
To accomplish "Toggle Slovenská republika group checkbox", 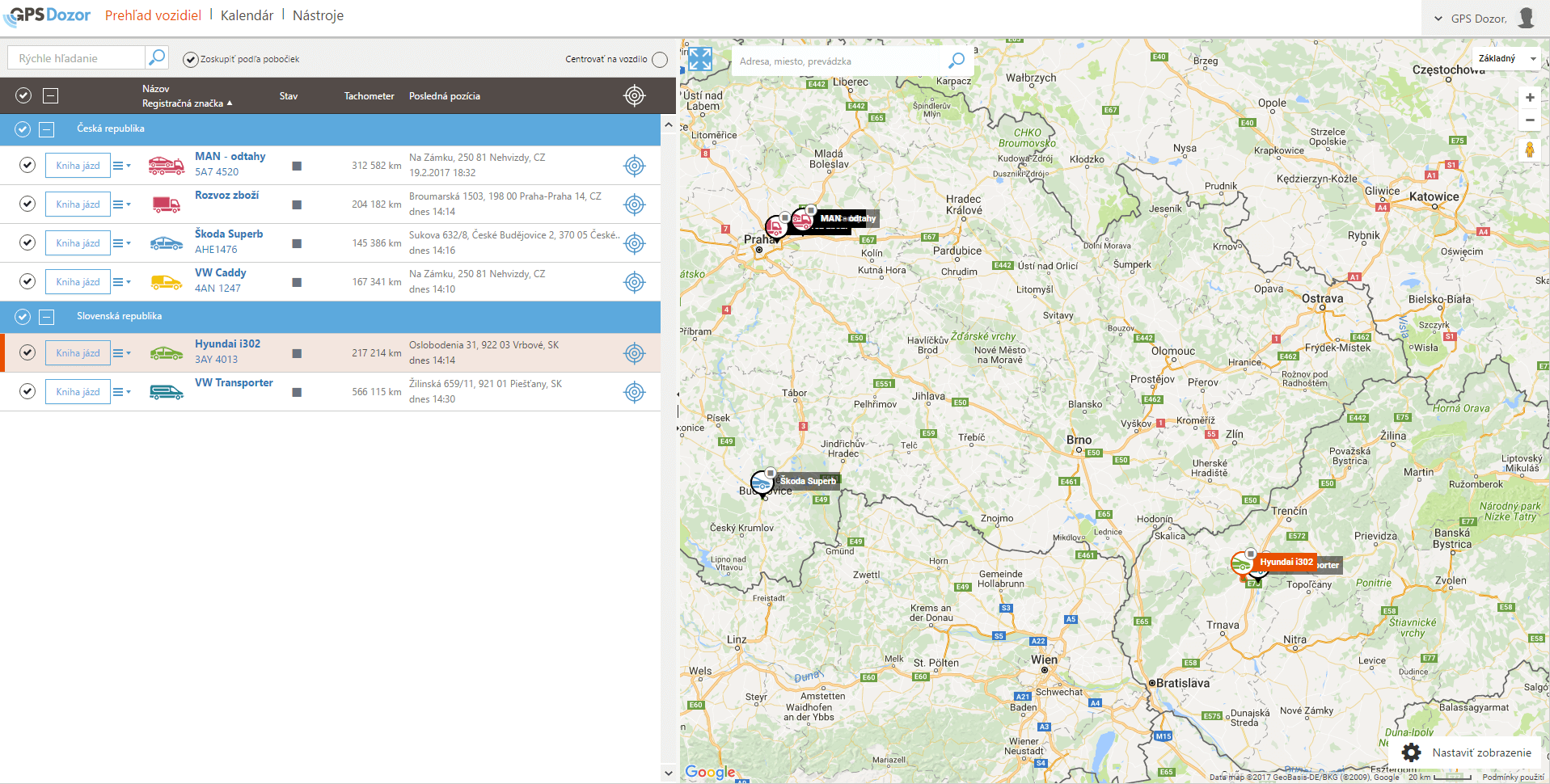I will coord(23,317).
